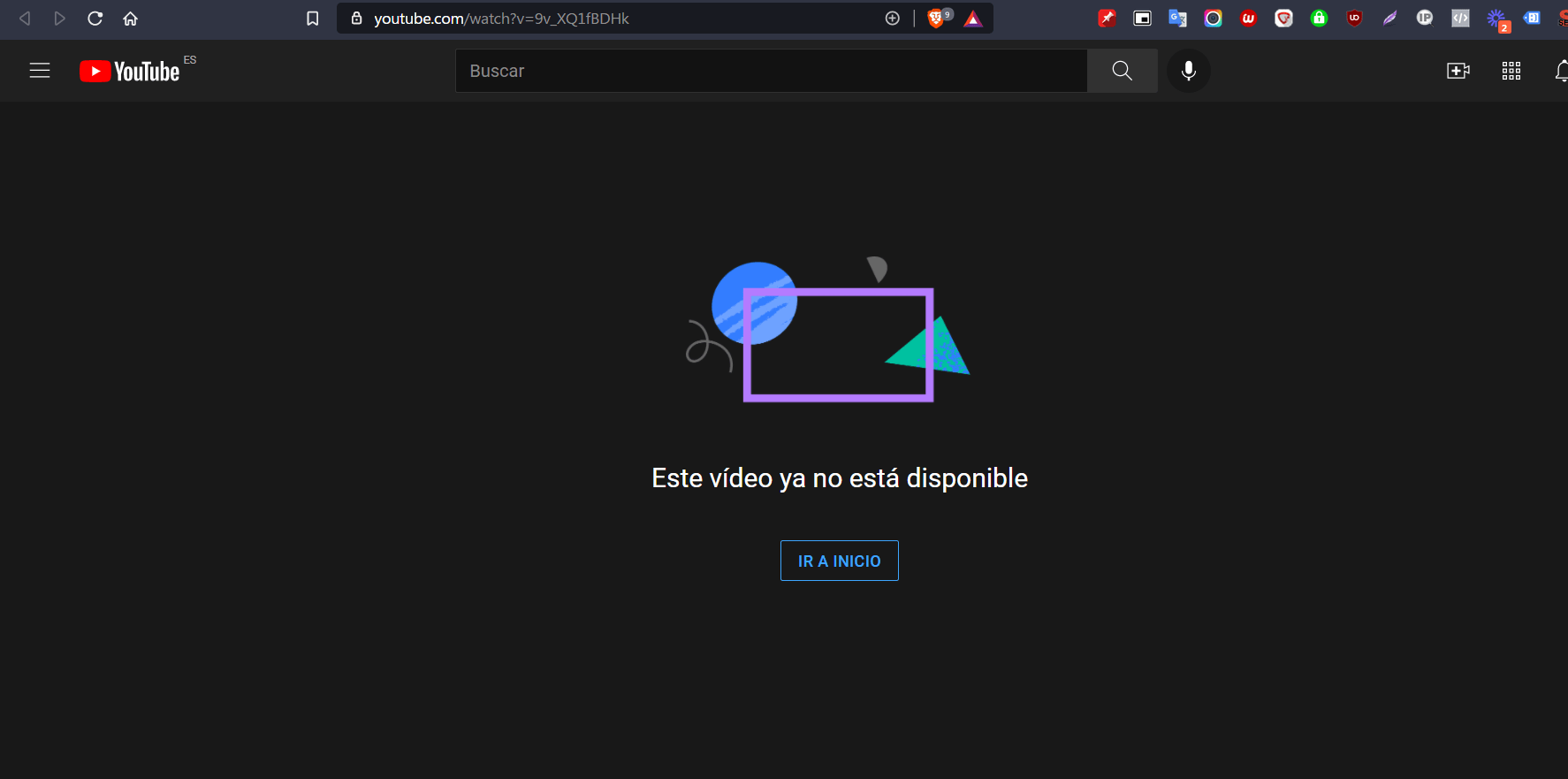Screen dimensions: 1568x779
Task: Open the picture-in-picture extension icon
Action: [x=1142, y=19]
